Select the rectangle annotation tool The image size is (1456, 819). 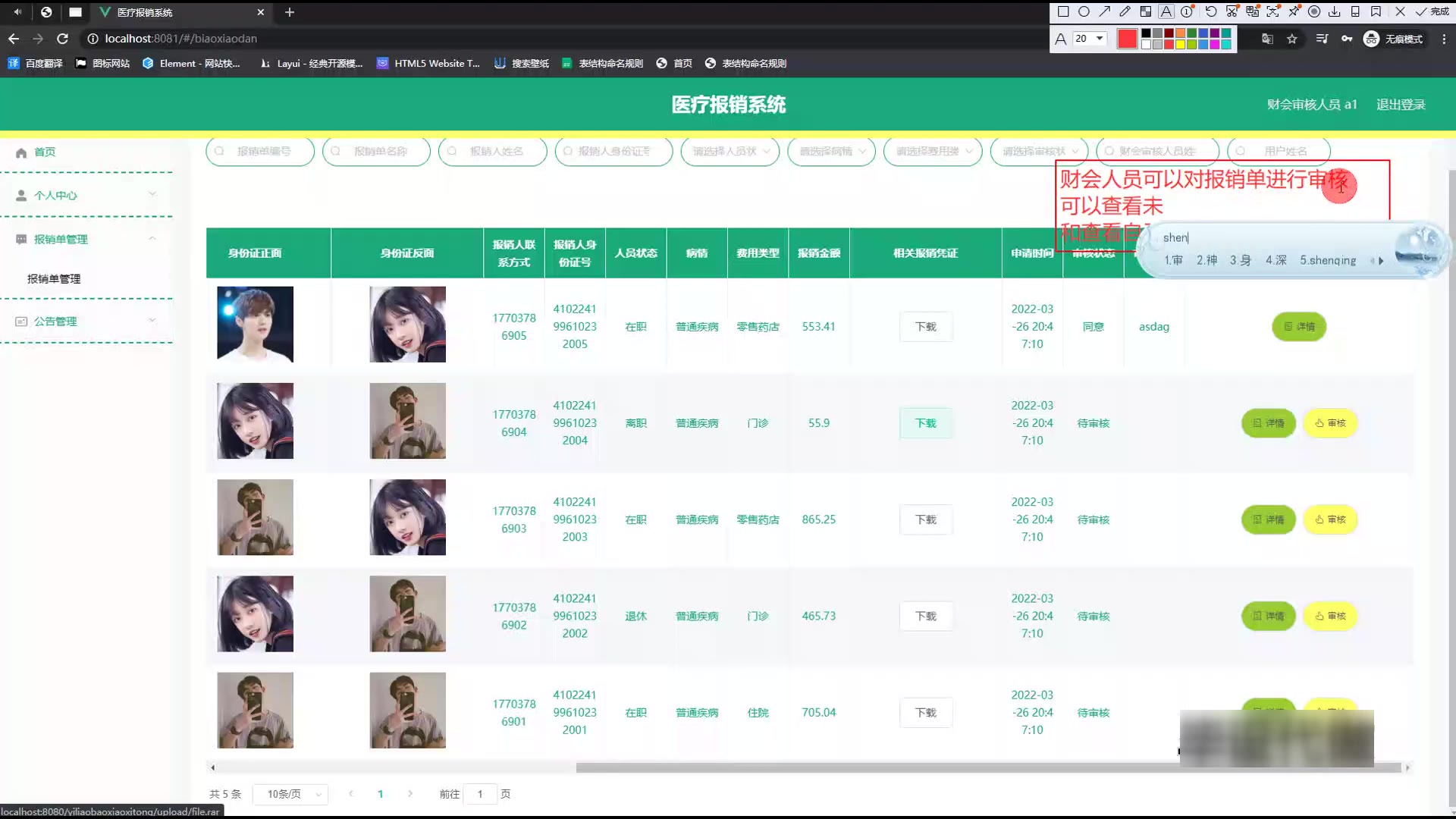click(x=1063, y=11)
